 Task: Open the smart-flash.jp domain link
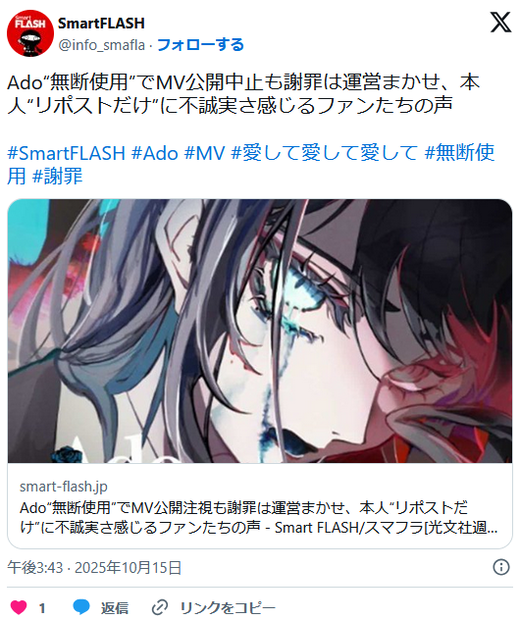click(64, 486)
